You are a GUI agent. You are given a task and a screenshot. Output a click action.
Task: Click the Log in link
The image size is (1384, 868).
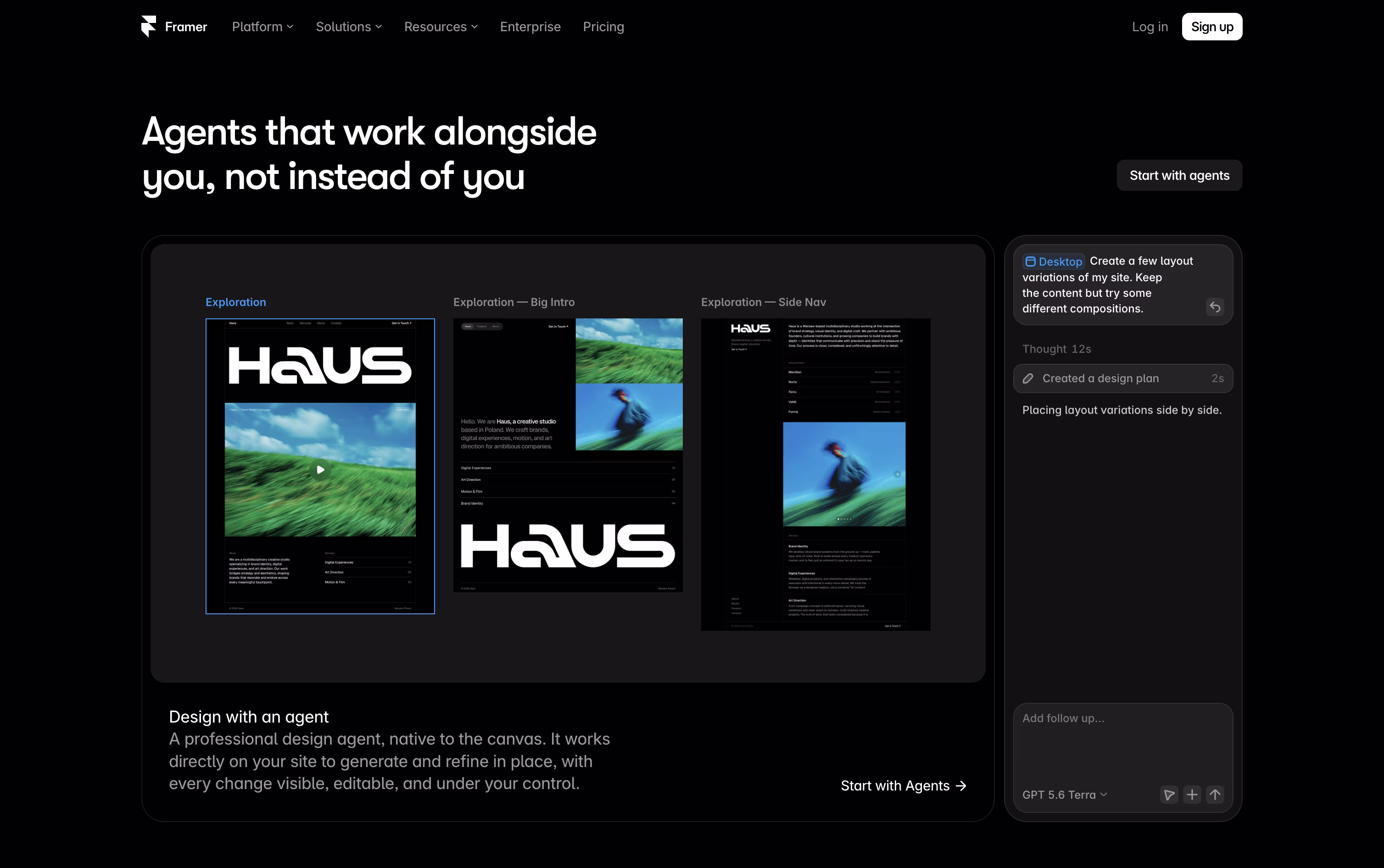(x=1149, y=27)
